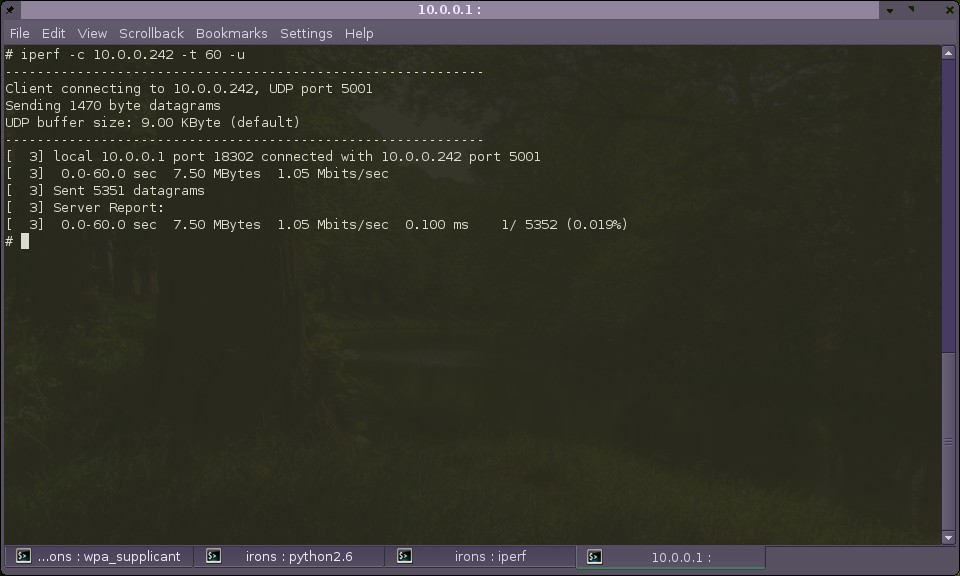Screen dimensions: 960x576
Task: Close window using title bar X
Action: pyautogui.click(x=950, y=10)
